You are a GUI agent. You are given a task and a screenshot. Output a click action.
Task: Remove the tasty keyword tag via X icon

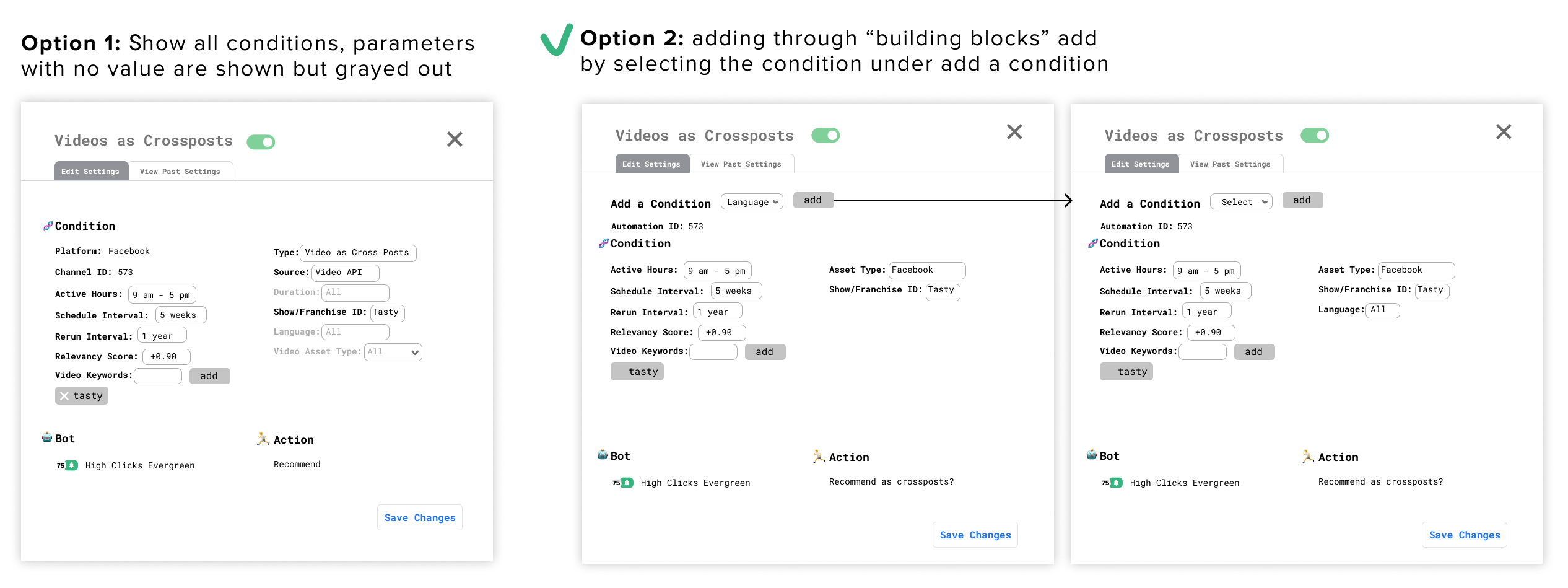tap(64, 396)
